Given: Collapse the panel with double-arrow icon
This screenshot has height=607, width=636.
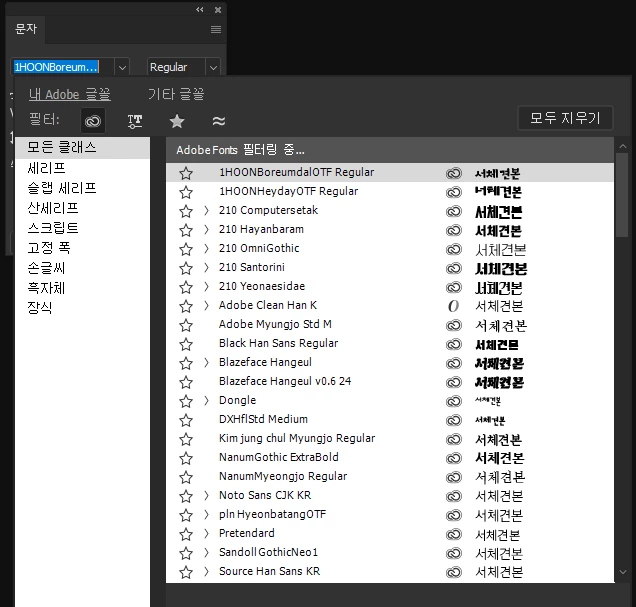Looking at the screenshot, I should [200, 10].
